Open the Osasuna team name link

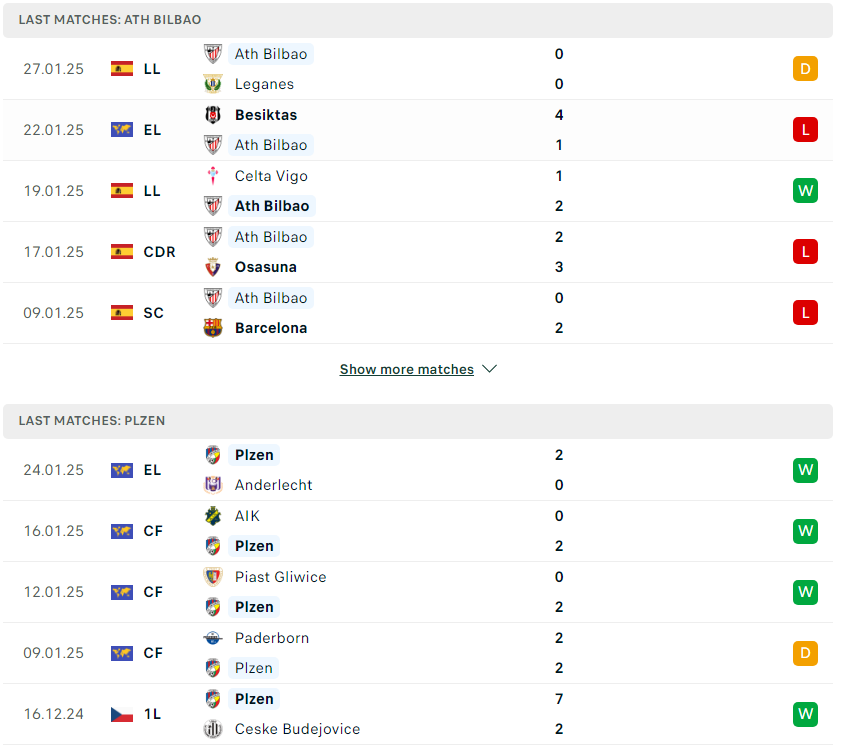[266, 267]
